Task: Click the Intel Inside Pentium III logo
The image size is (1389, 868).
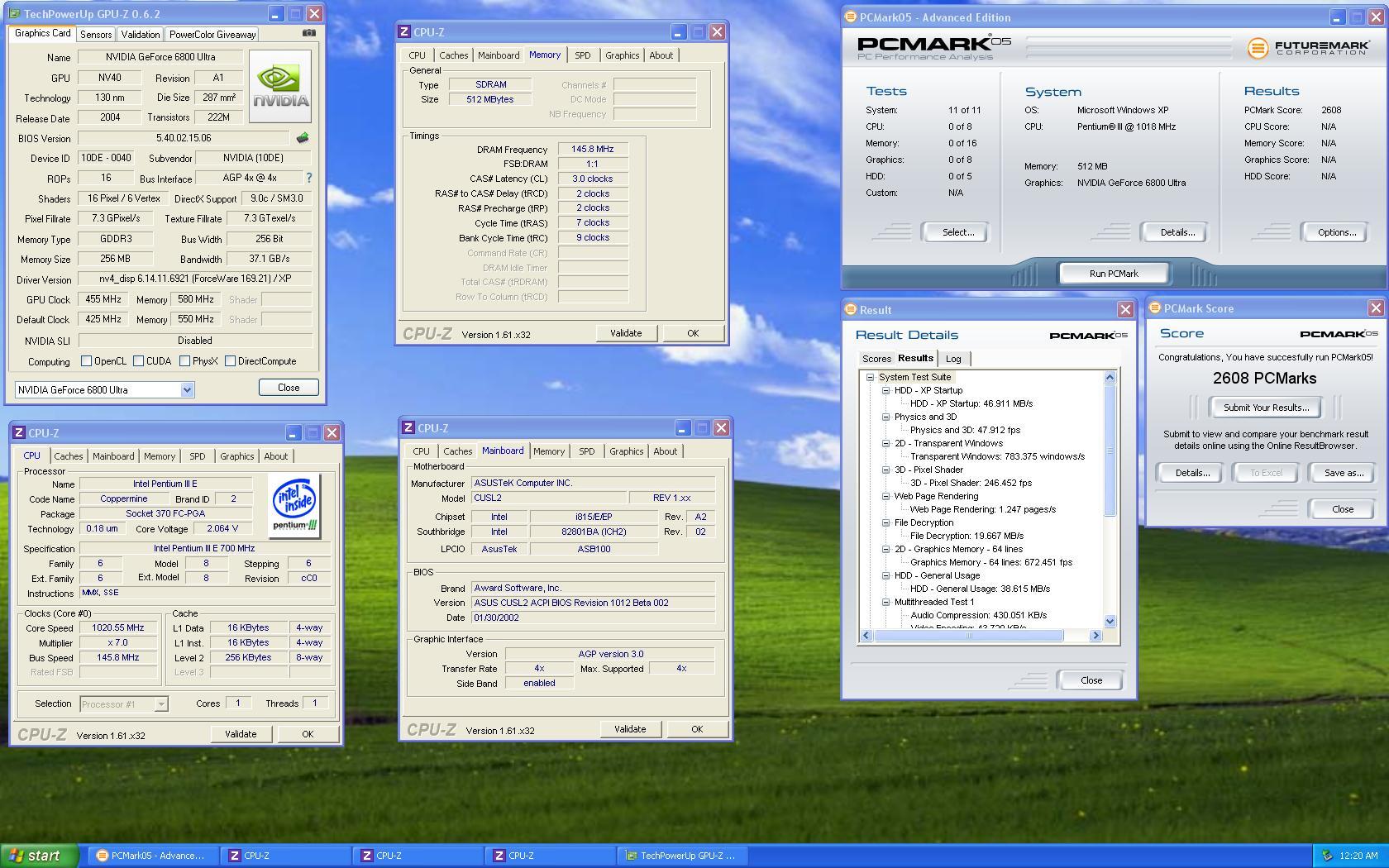Action: coord(294,505)
